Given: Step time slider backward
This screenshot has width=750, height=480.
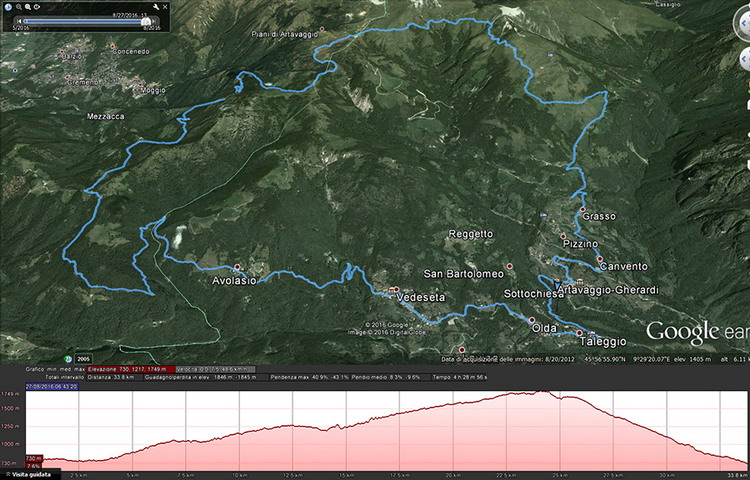Looking at the screenshot, I should pyautogui.click(x=20, y=22).
